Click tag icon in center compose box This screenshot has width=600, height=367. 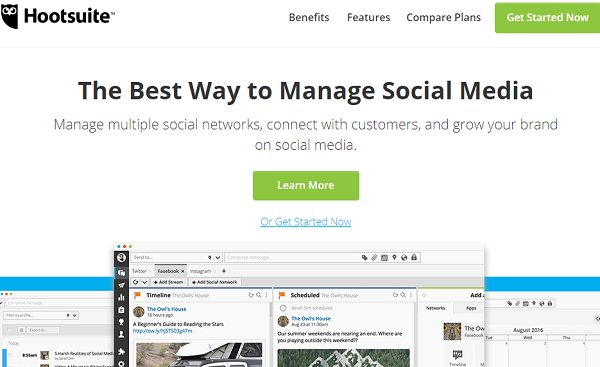pyautogui.click(x=365, y=258)
